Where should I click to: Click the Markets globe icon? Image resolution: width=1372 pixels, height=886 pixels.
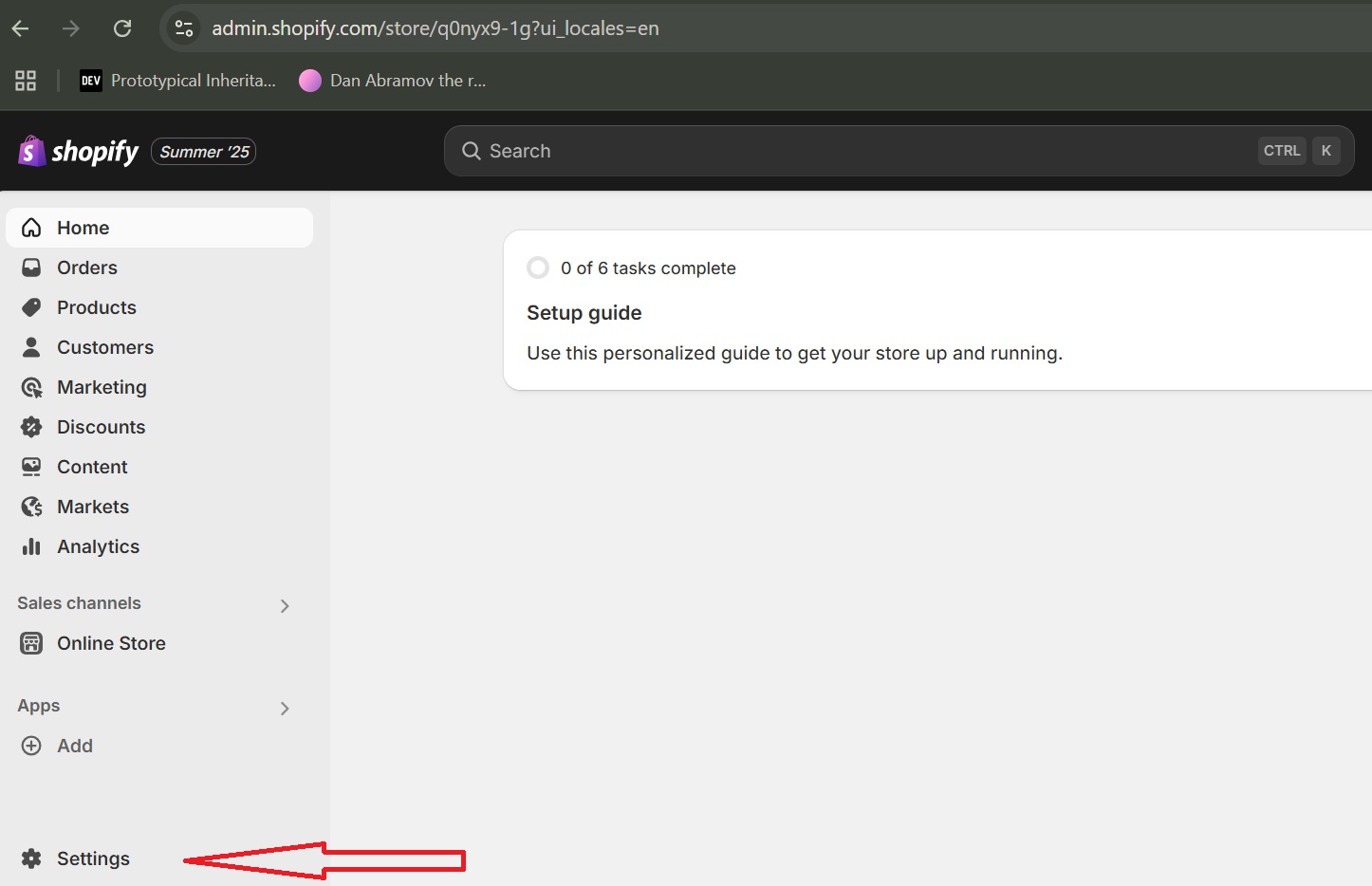coord(31,507)
